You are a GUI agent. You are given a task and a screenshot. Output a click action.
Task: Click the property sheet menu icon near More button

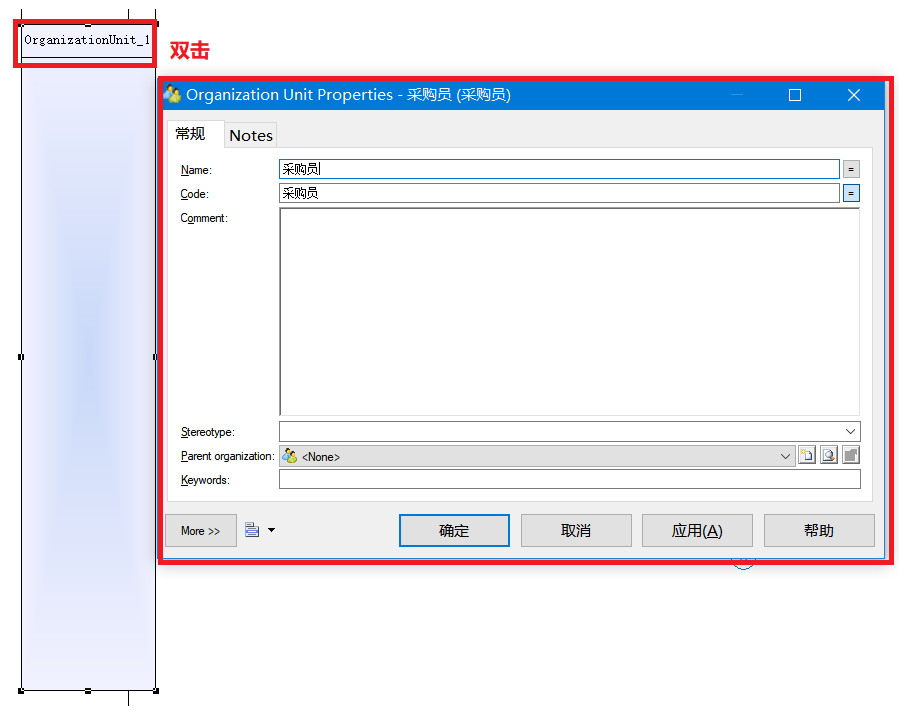click(252, 530)
